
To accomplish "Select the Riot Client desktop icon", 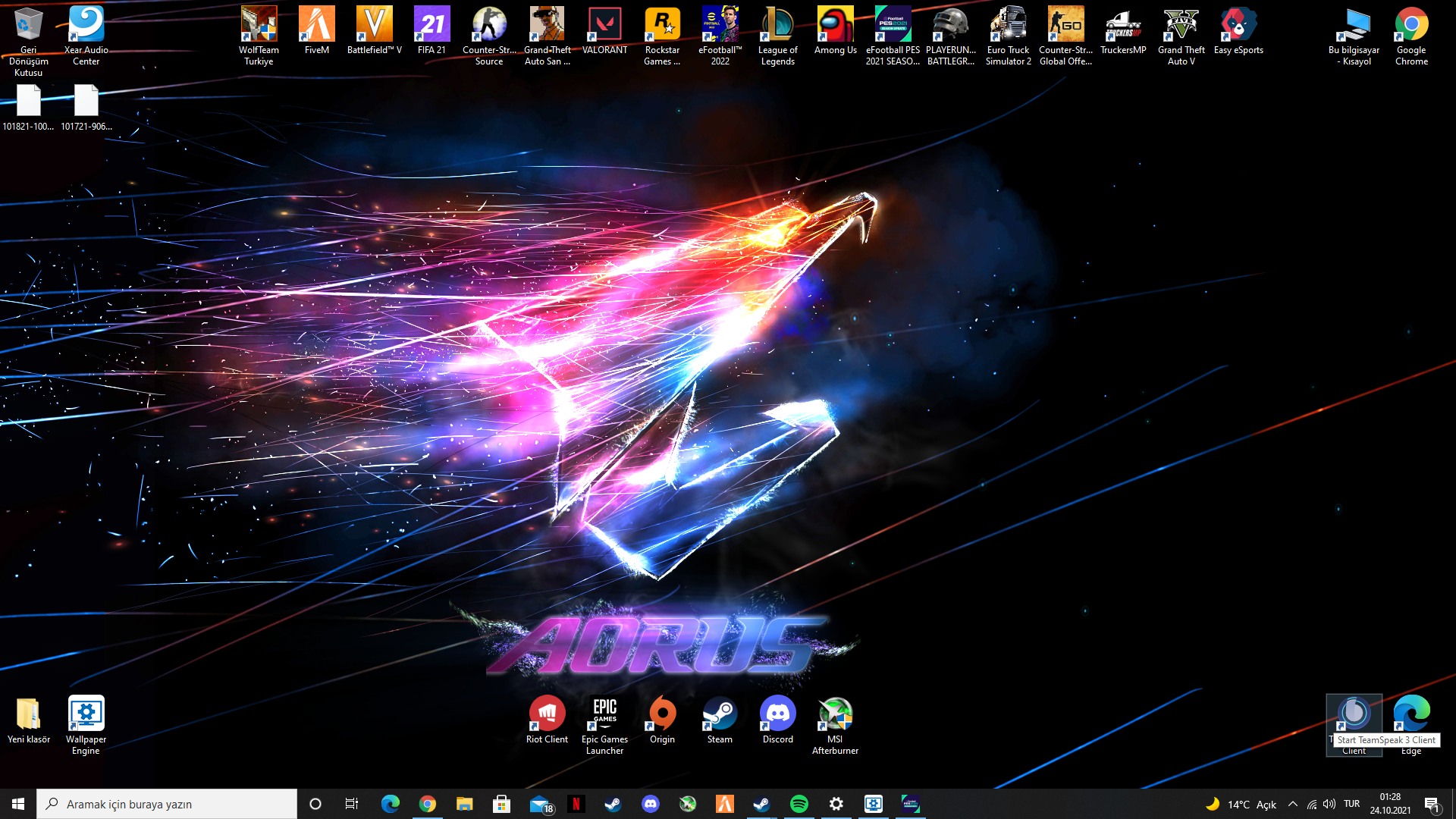I will click(547, 720).
